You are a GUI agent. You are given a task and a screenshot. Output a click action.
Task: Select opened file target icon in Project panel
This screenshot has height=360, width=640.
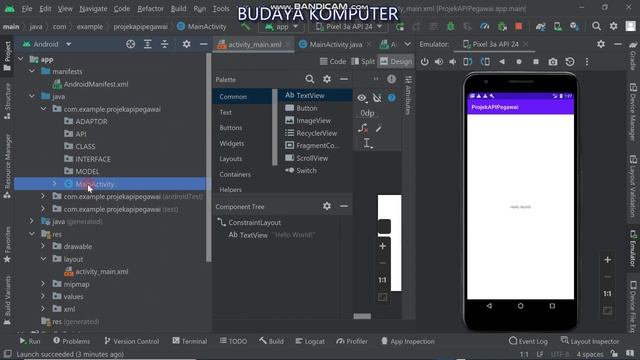point(131,44)
